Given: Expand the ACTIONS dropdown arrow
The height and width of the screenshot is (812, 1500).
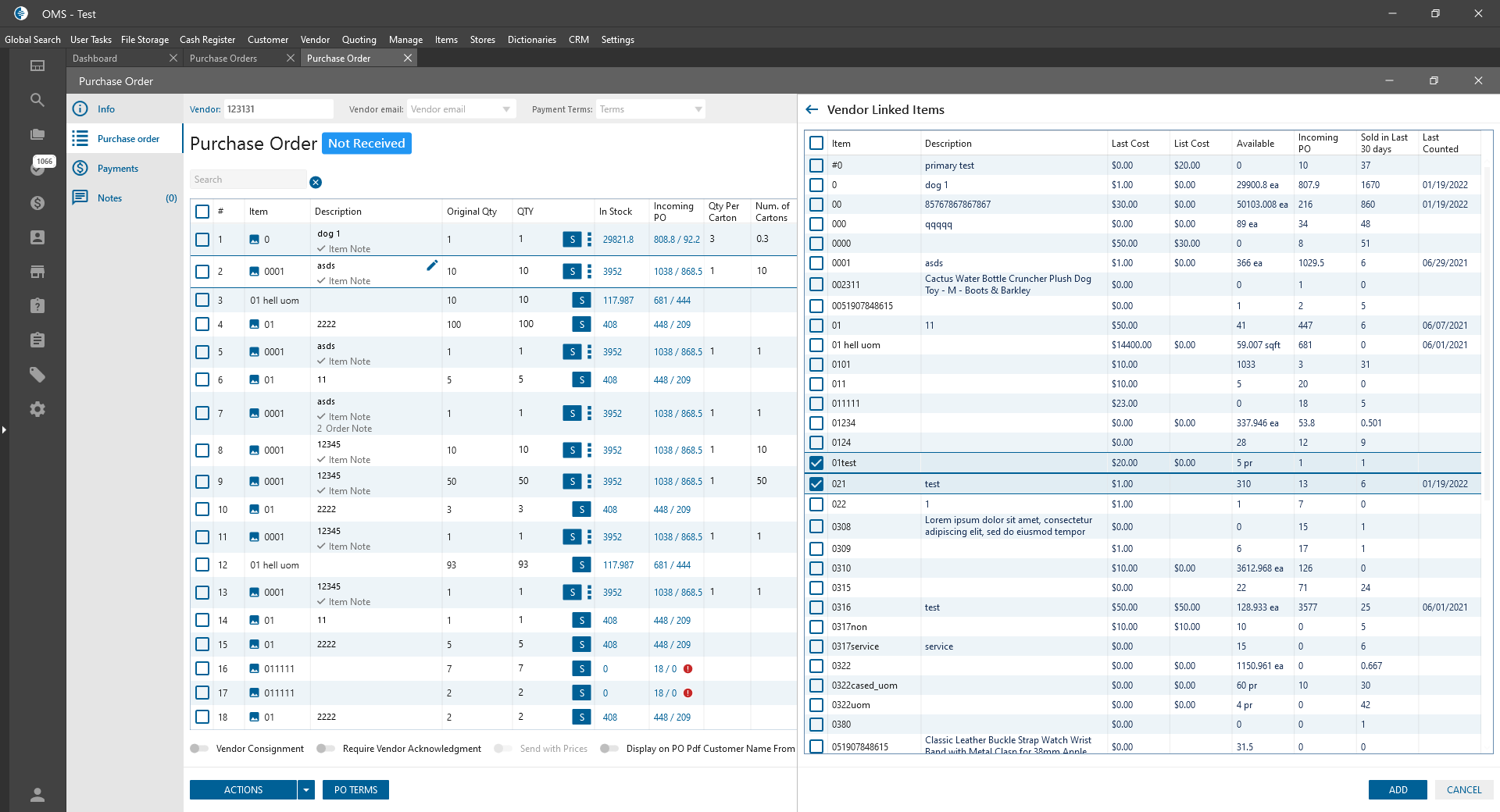Looking at the screenshot, I should [306, 790].
